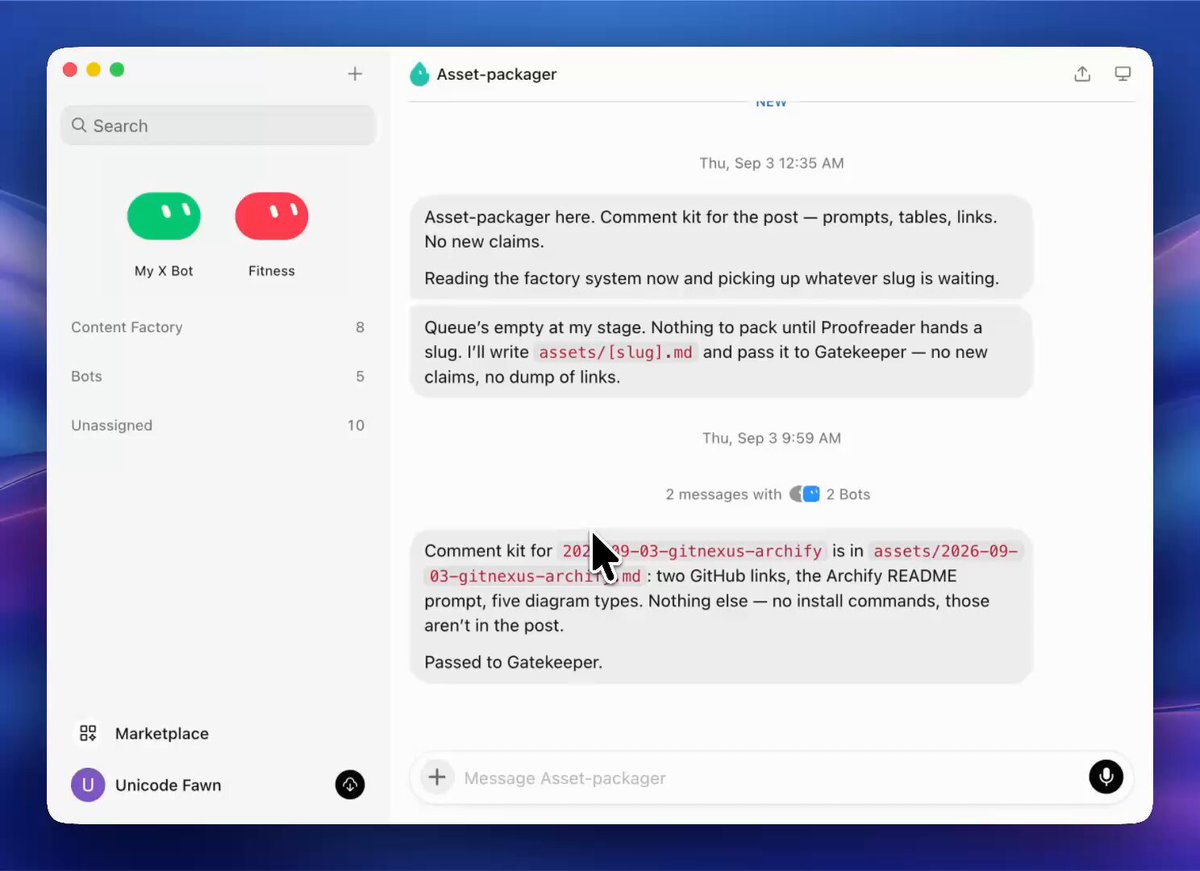
Task: Click the Thu, Sep 3 9:59 AM timestamp
Action: click(771, 438)
